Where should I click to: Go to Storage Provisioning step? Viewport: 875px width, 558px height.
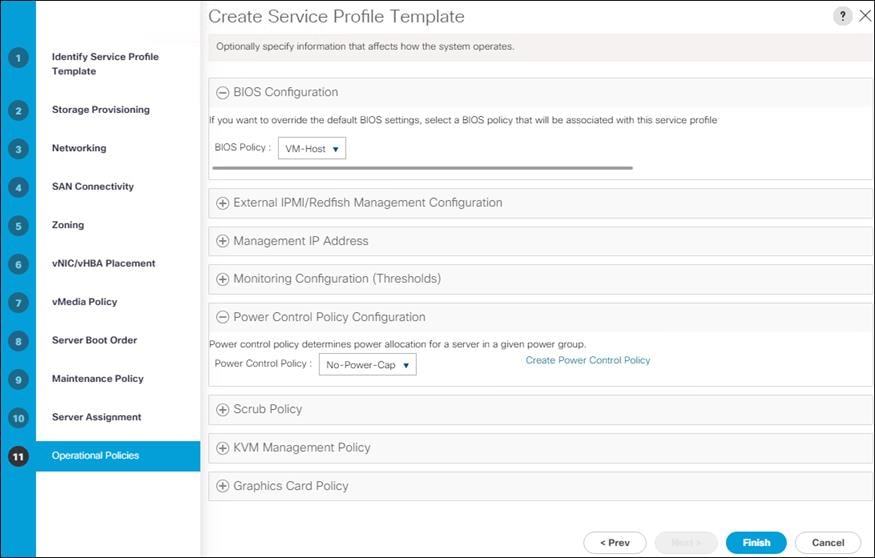click(100, 110)
